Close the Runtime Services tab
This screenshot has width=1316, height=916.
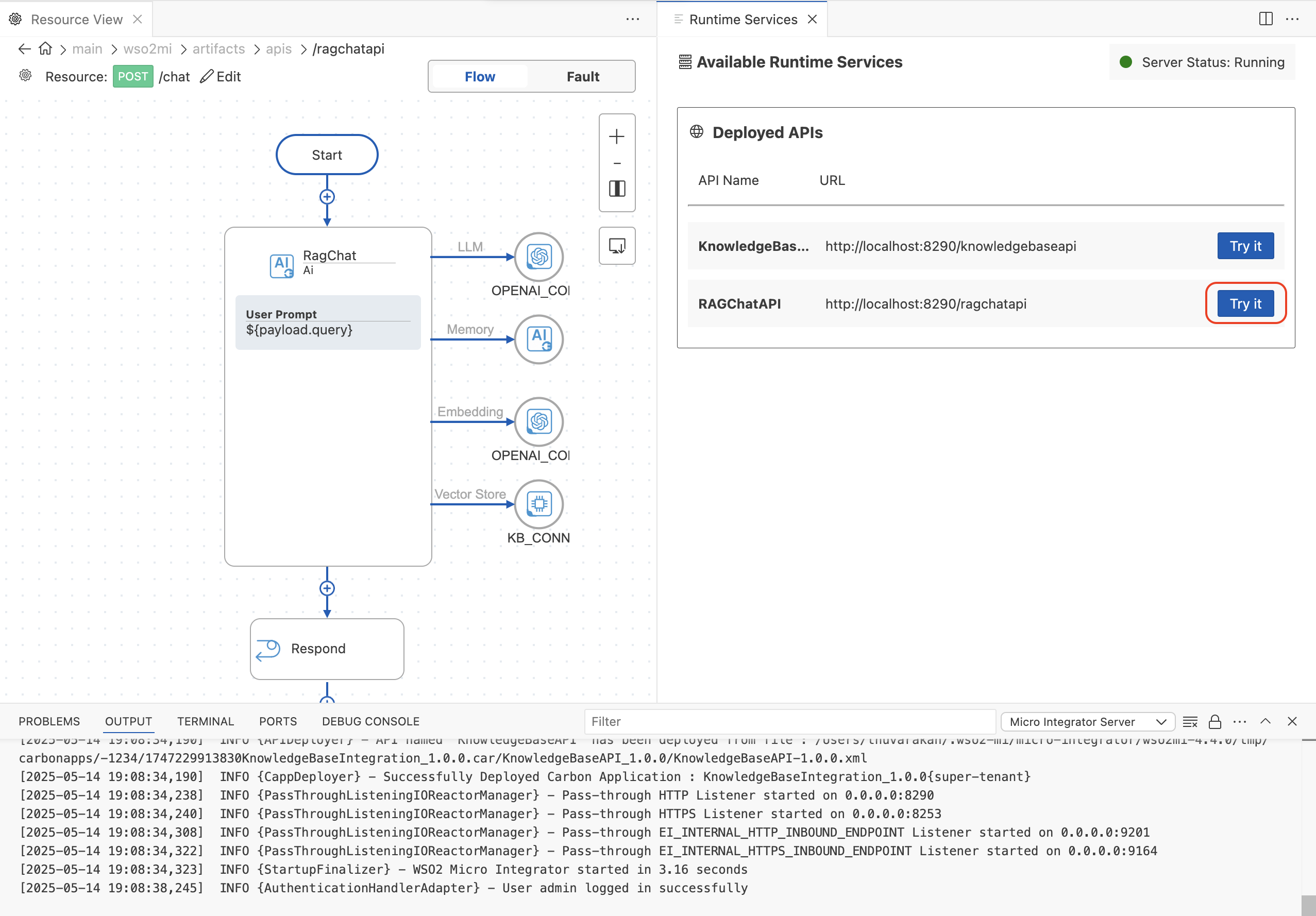(812, 19)
